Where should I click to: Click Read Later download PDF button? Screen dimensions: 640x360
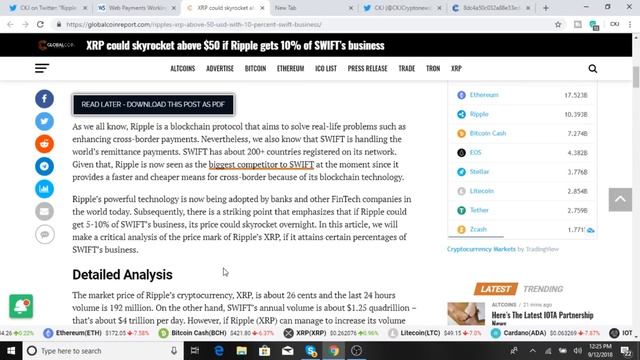(x=153, y=104)
